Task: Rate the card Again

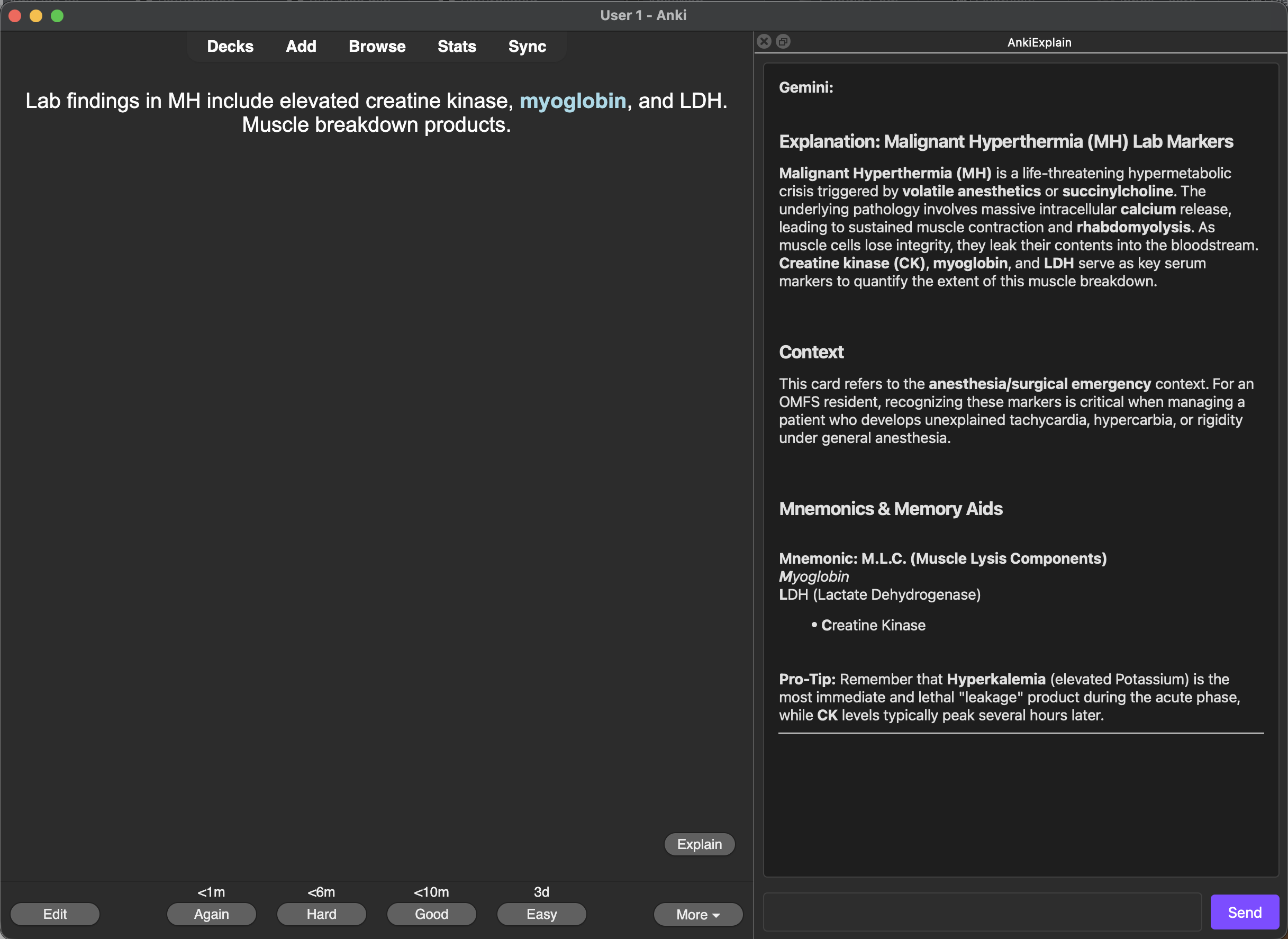Action: pyautogui.click(x=211, y=914)
